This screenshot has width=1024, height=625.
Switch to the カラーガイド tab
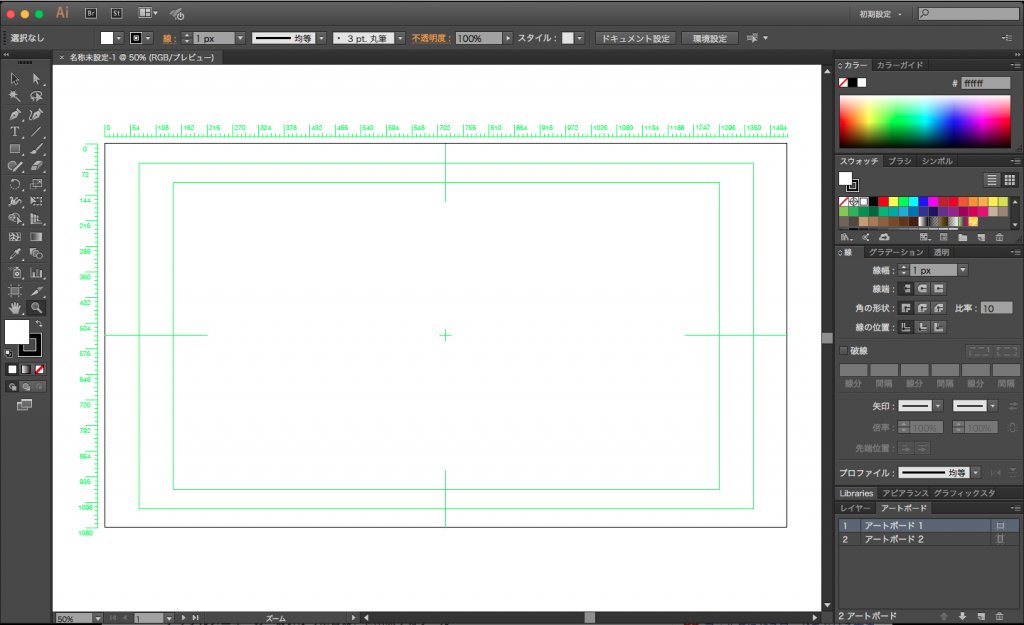click(x=899, y=65)
